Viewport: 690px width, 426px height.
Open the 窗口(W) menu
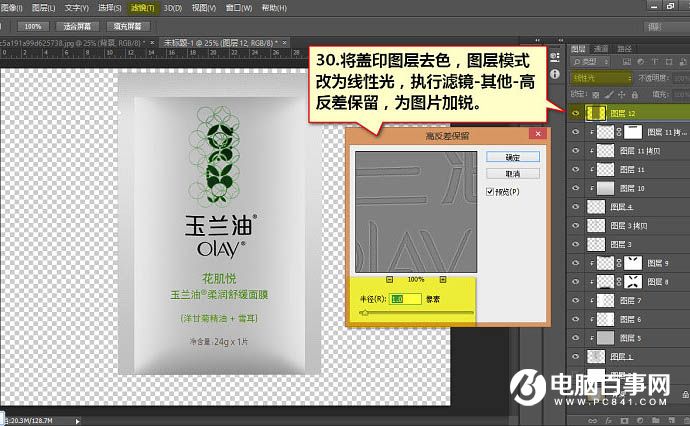[x=239, y=8]
